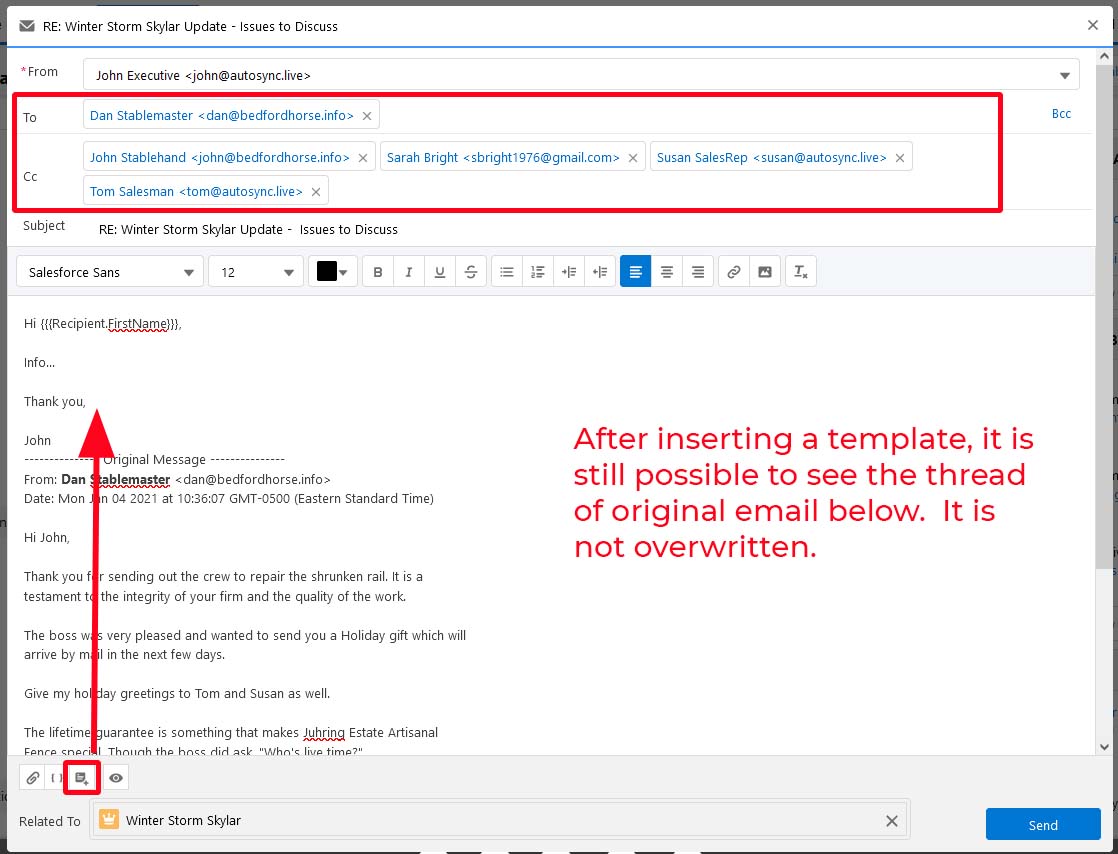Expand the font size 12 dropdown
The width and height of the screenshot is (1118, 854).
tap(255, 272)
